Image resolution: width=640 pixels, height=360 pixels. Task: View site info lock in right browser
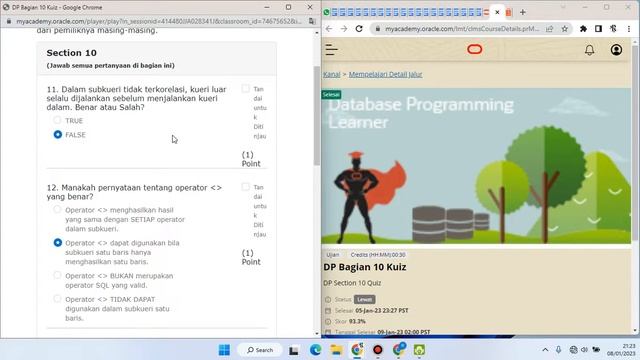378,29
